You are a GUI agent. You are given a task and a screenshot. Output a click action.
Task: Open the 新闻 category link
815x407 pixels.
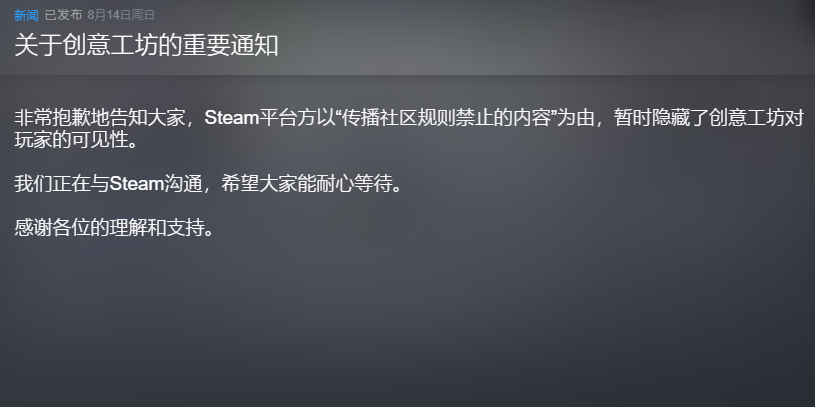[x=26, y=15]
